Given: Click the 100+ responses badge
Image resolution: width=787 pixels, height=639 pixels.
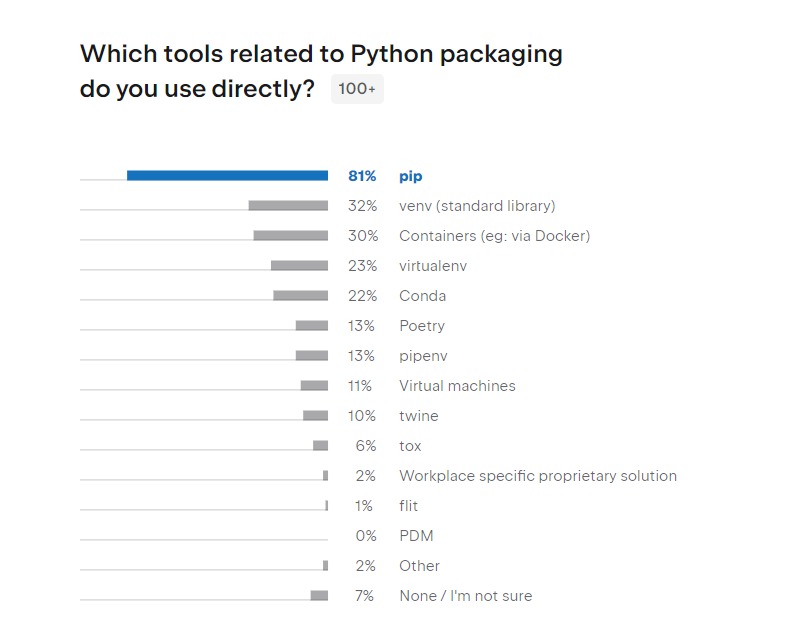Looking at the screenshot, I should [x=357, y=89].
